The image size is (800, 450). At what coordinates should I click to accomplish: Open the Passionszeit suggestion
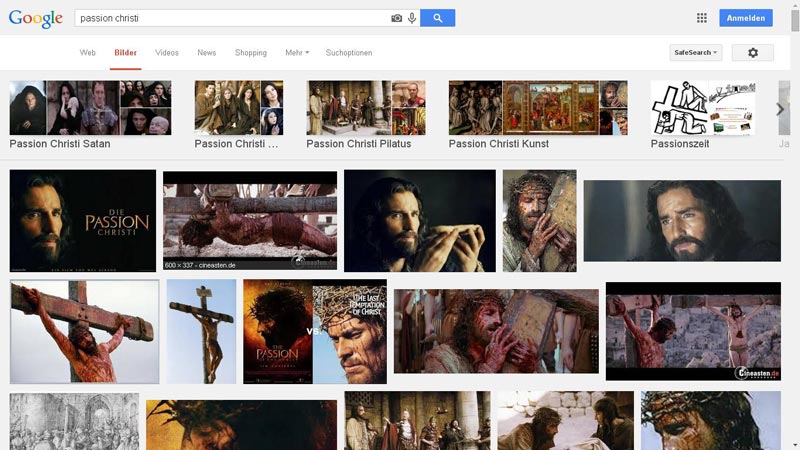(703, 115)
